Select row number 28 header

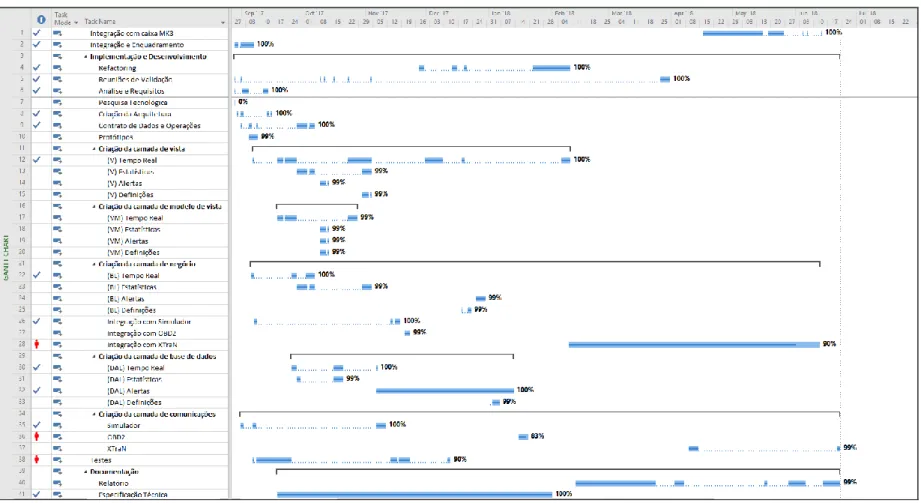click(x=22, y=344)
